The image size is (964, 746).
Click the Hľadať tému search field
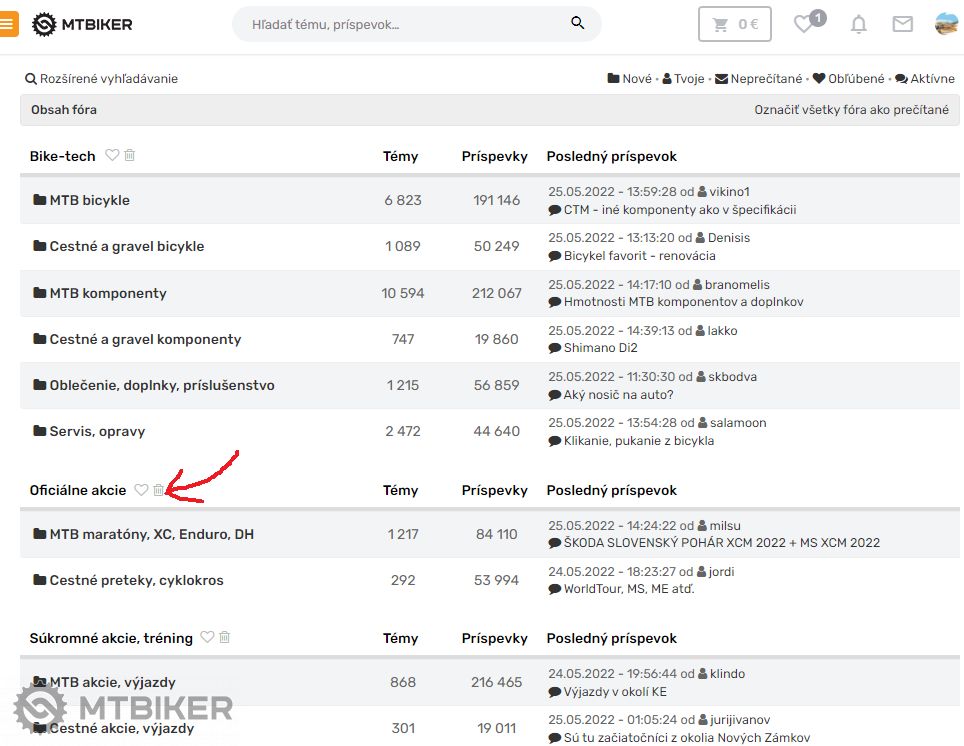click(x=405, y=23)
